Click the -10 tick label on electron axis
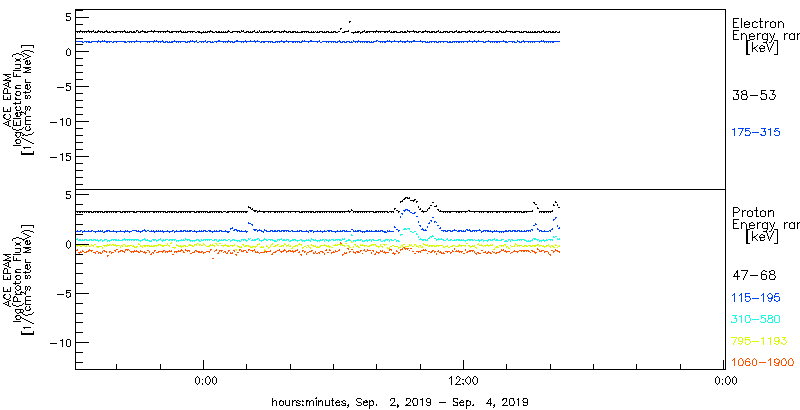800x410 pixels. coord(60,121)
